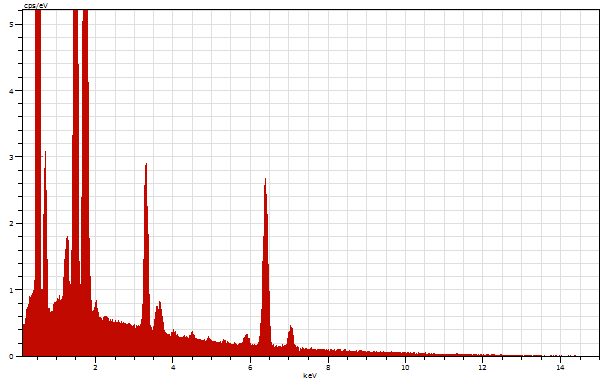Click the '12' tick label on x-axis
The width and height of the screenshot is (607, 381).
pos(482,367)
